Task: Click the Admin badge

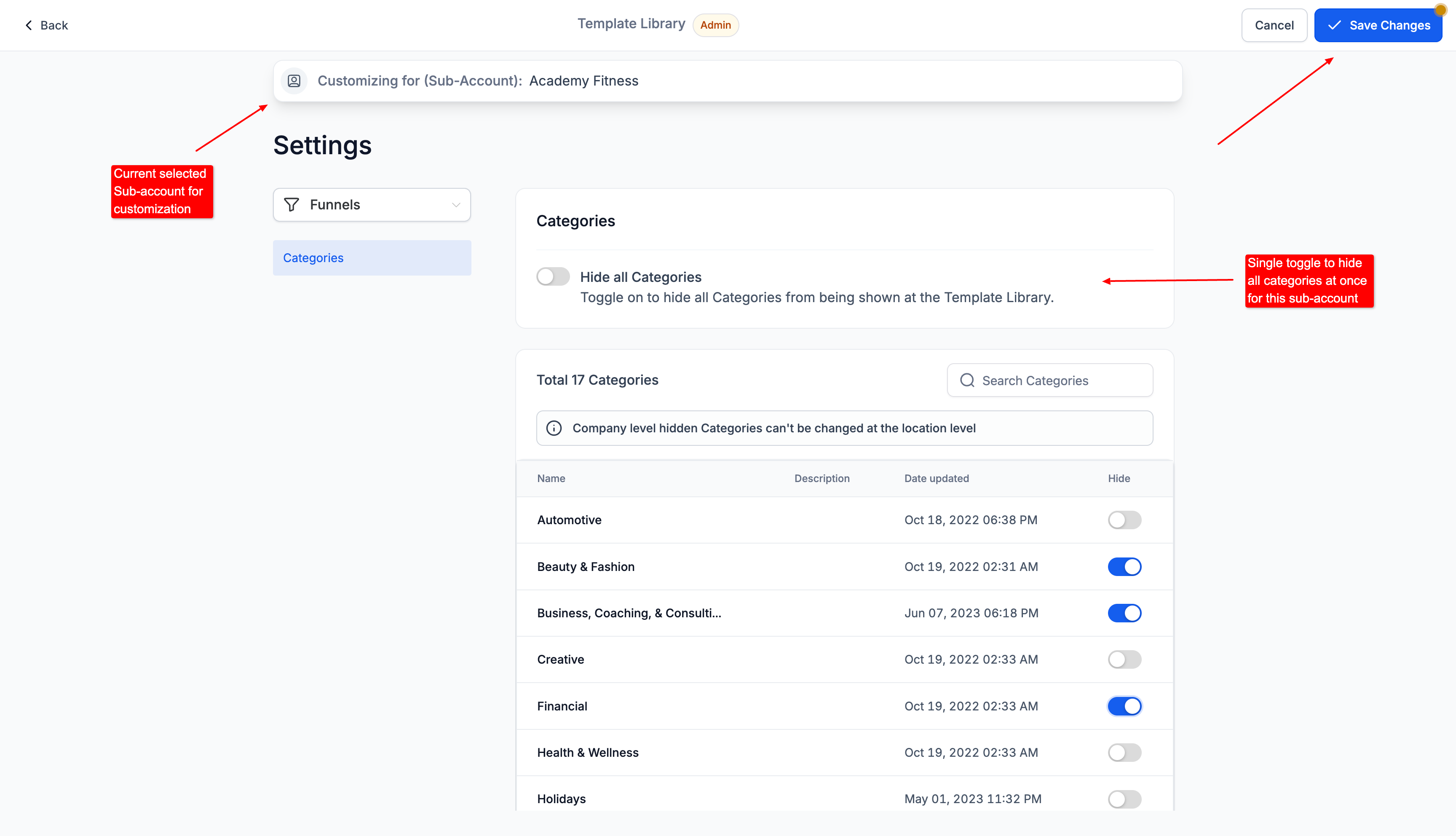Action: click(x=715, y=25)
